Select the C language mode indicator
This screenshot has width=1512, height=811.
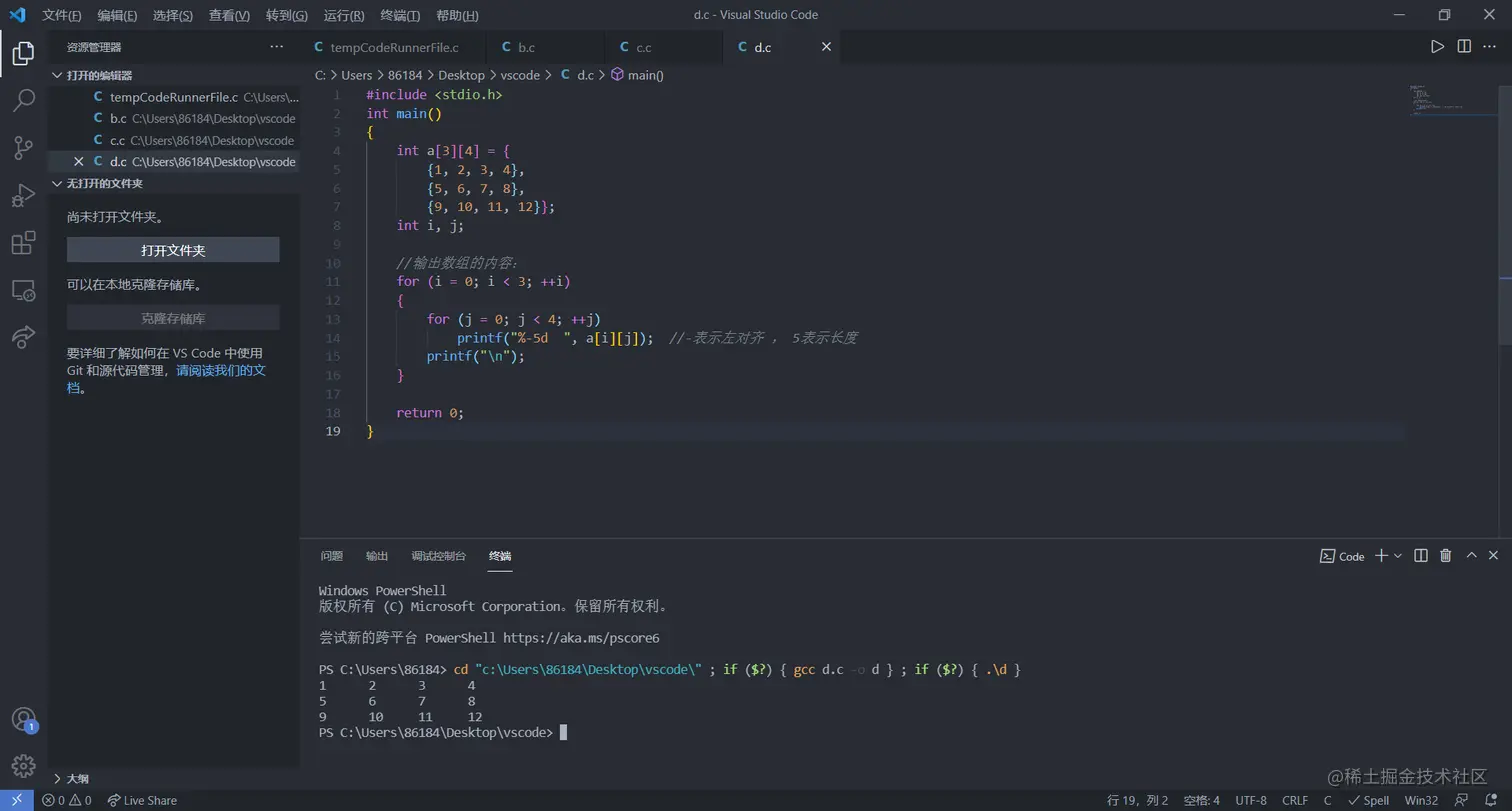(x=1327, y=800)
